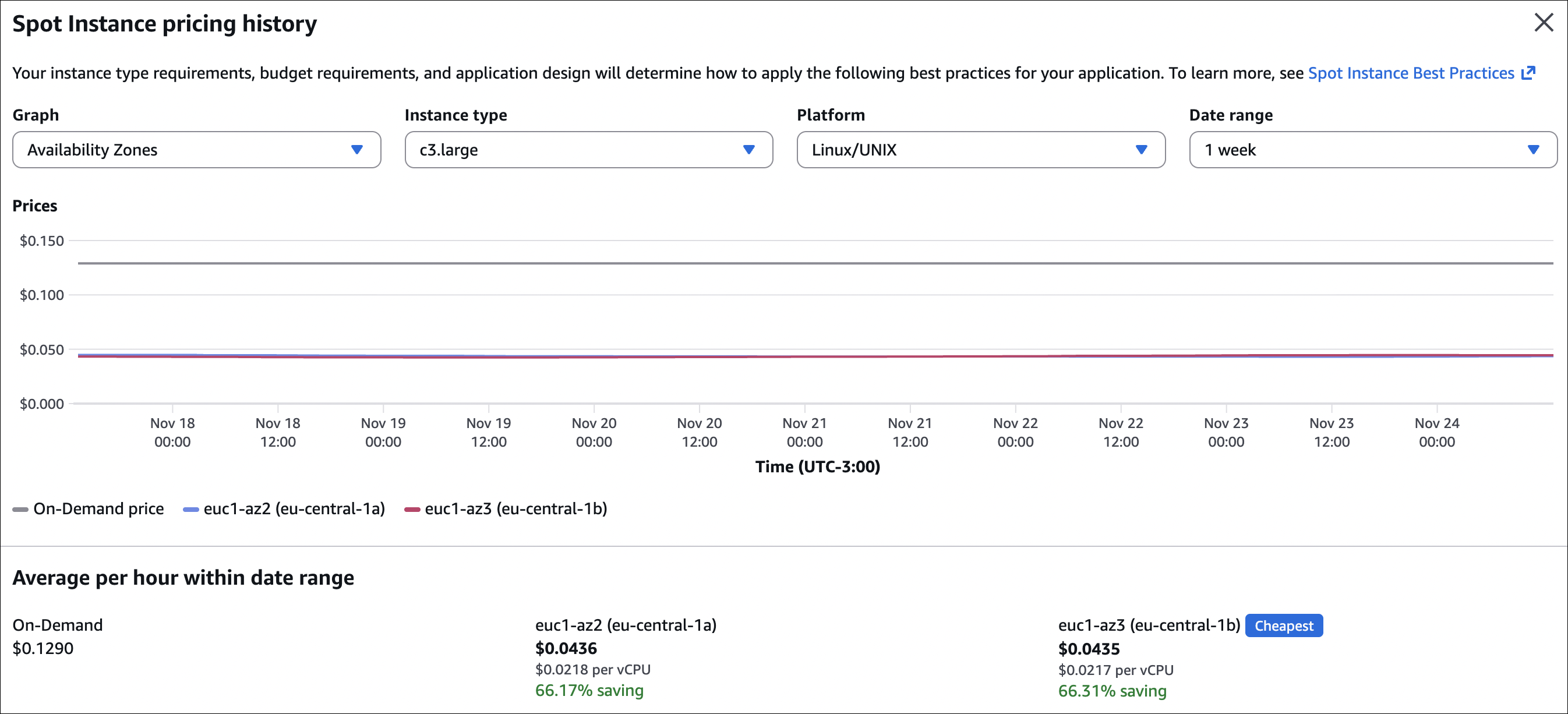Click the Platform dropdown arrow icon
1568x714 pixels.
[1141, 150]
